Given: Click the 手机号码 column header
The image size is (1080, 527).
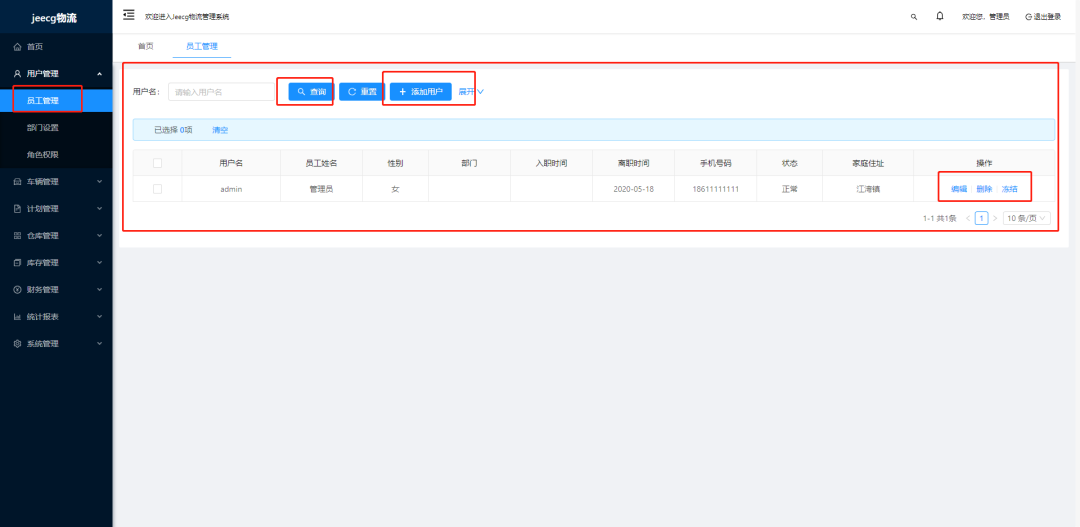Looking at the screenshot, I should click(x=716, y=163).
